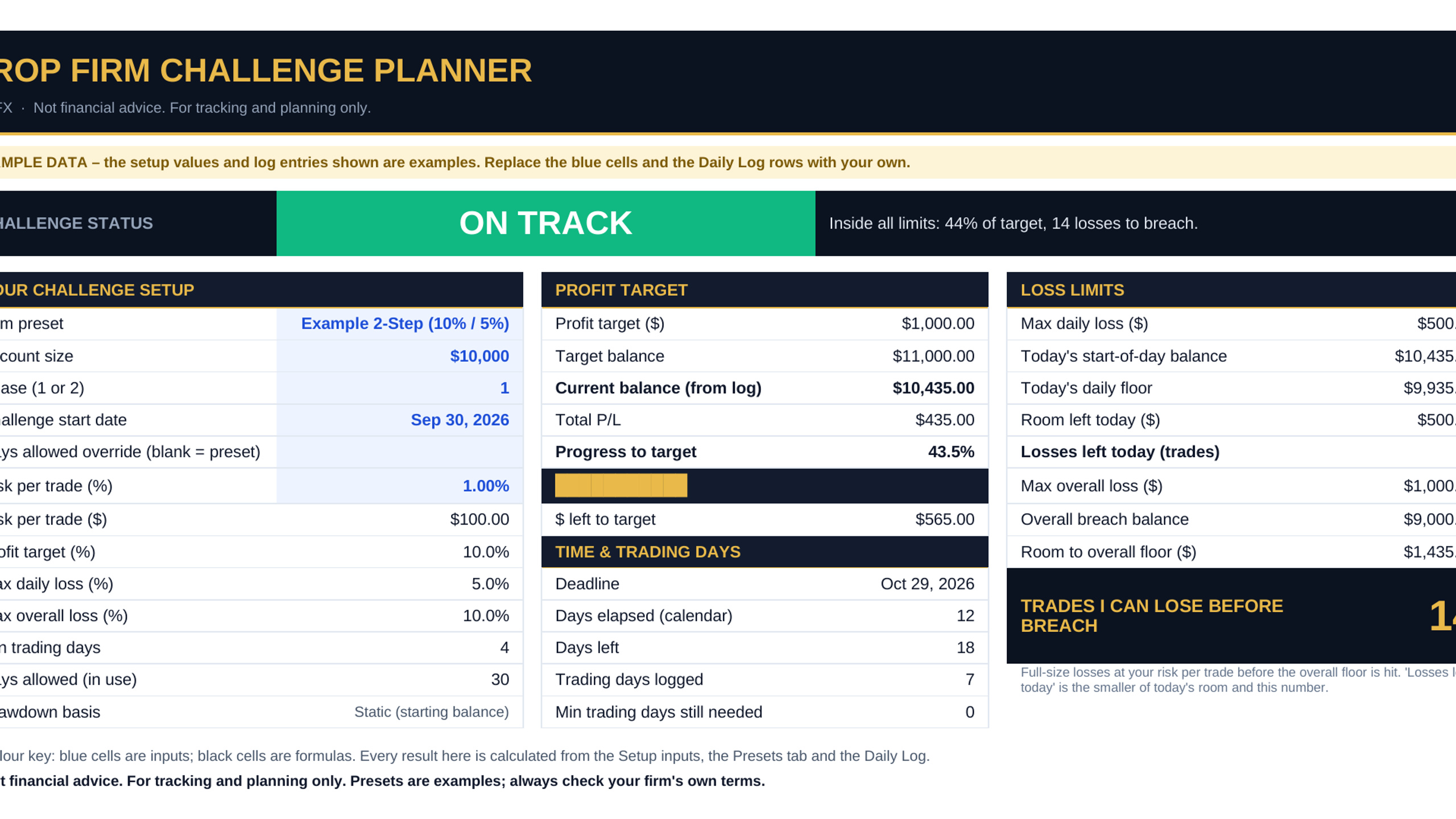
Task: Click the gold progress-to-target bar
Action: click(x=621, y=486)
